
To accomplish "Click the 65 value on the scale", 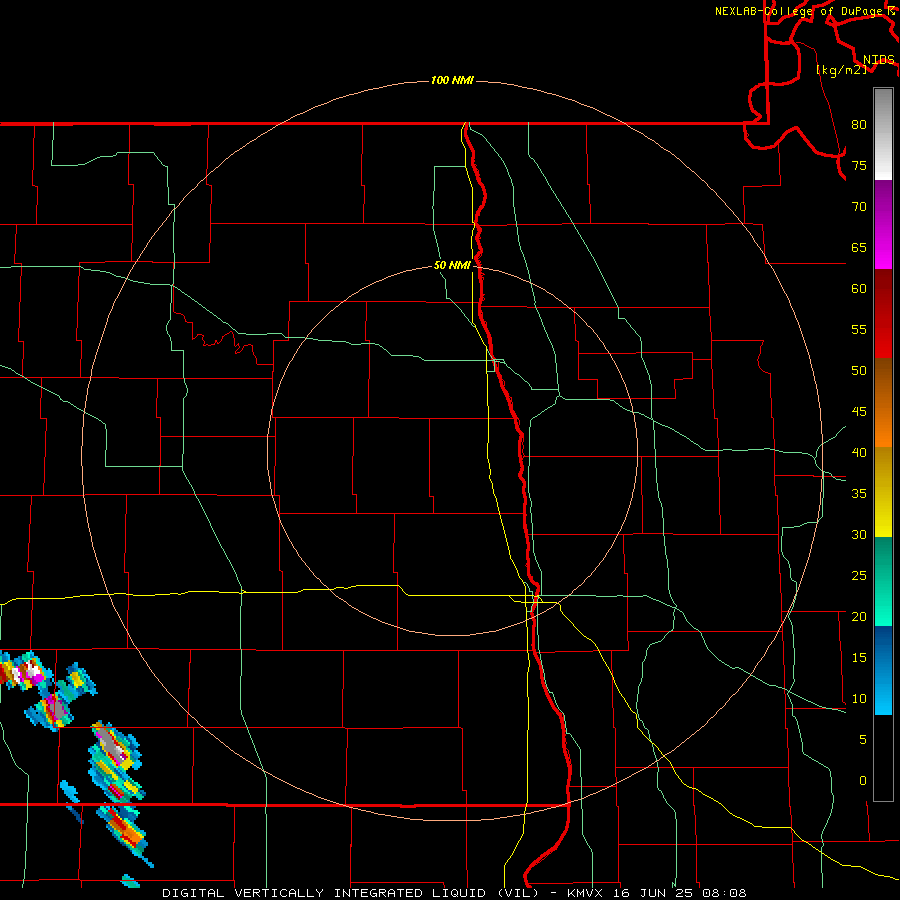I will point(859,247).
